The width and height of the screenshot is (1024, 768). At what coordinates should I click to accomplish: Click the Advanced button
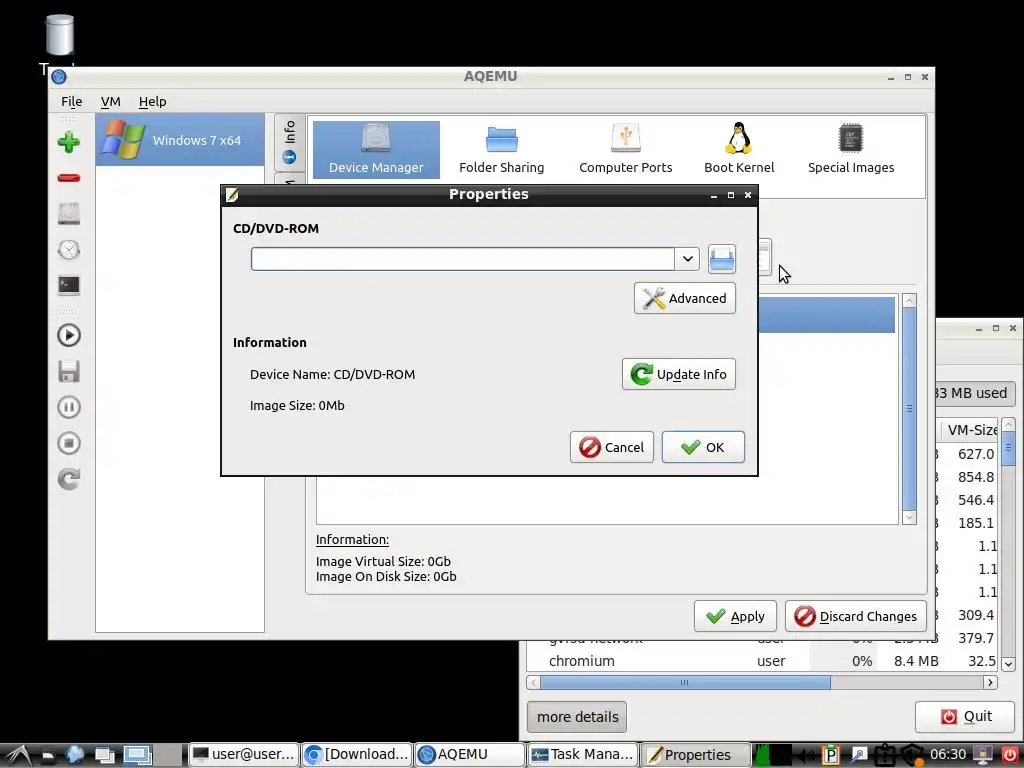click(684, 298)
